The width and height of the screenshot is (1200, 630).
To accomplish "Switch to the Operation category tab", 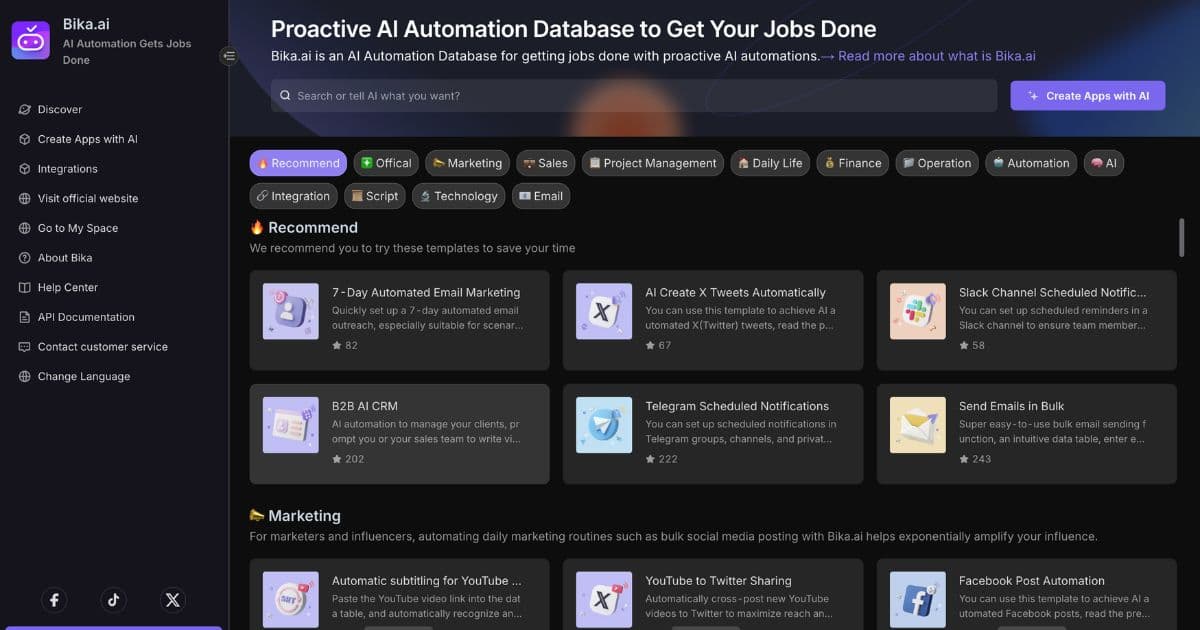I will pyautogui.click(x=936, y=163).
